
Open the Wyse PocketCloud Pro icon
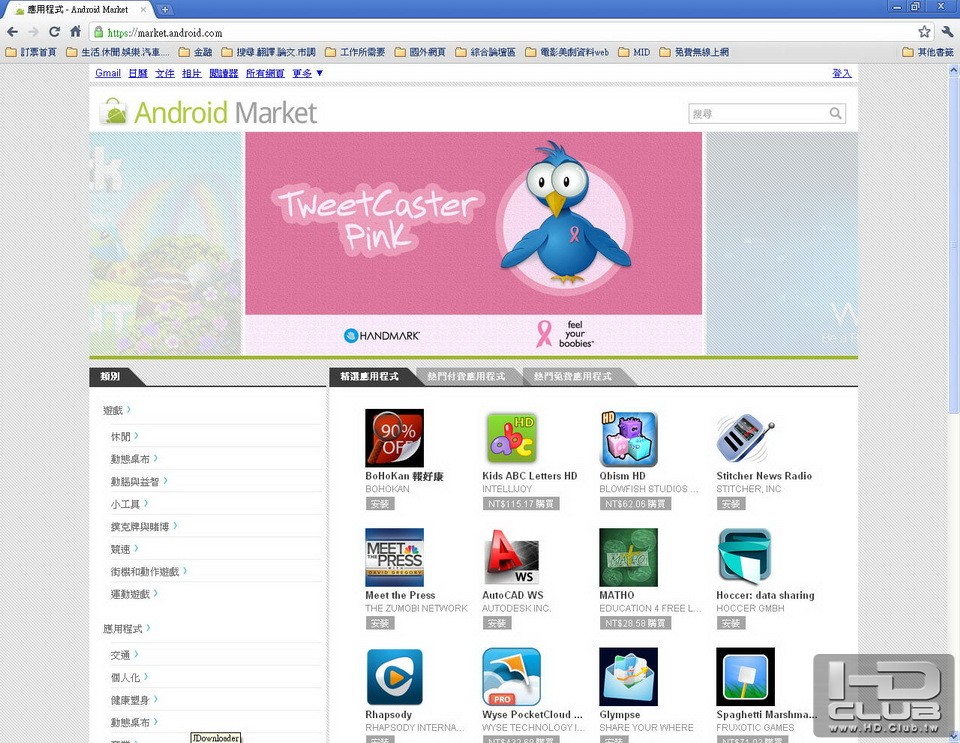(x=511, y=677)
